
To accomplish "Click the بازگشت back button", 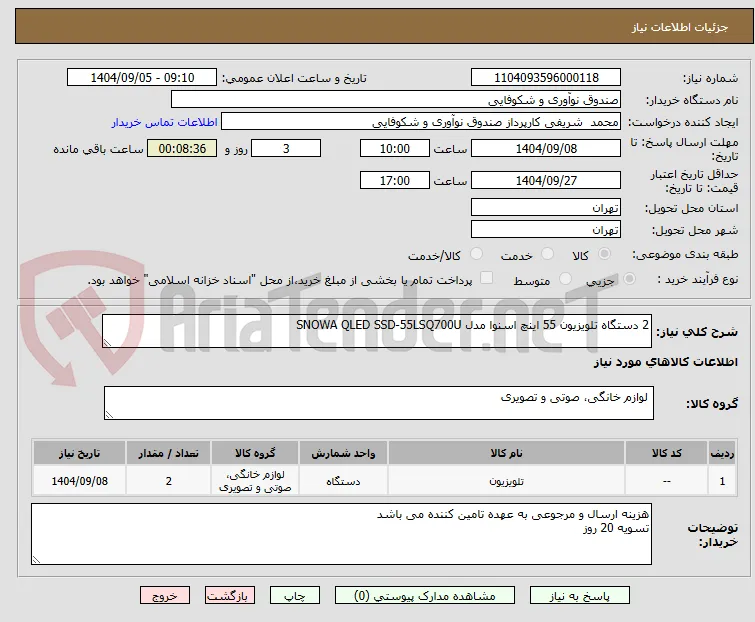I will (x=230, y=596).
